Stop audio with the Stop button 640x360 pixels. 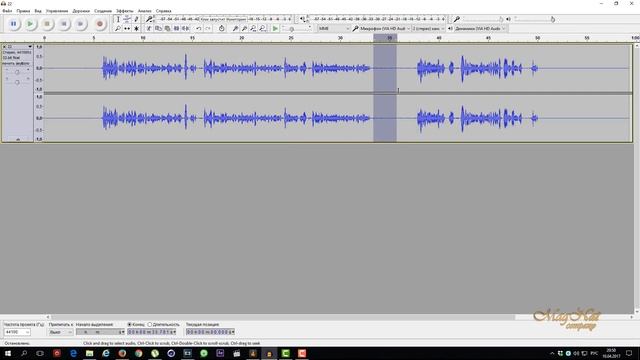coord(47,24)
